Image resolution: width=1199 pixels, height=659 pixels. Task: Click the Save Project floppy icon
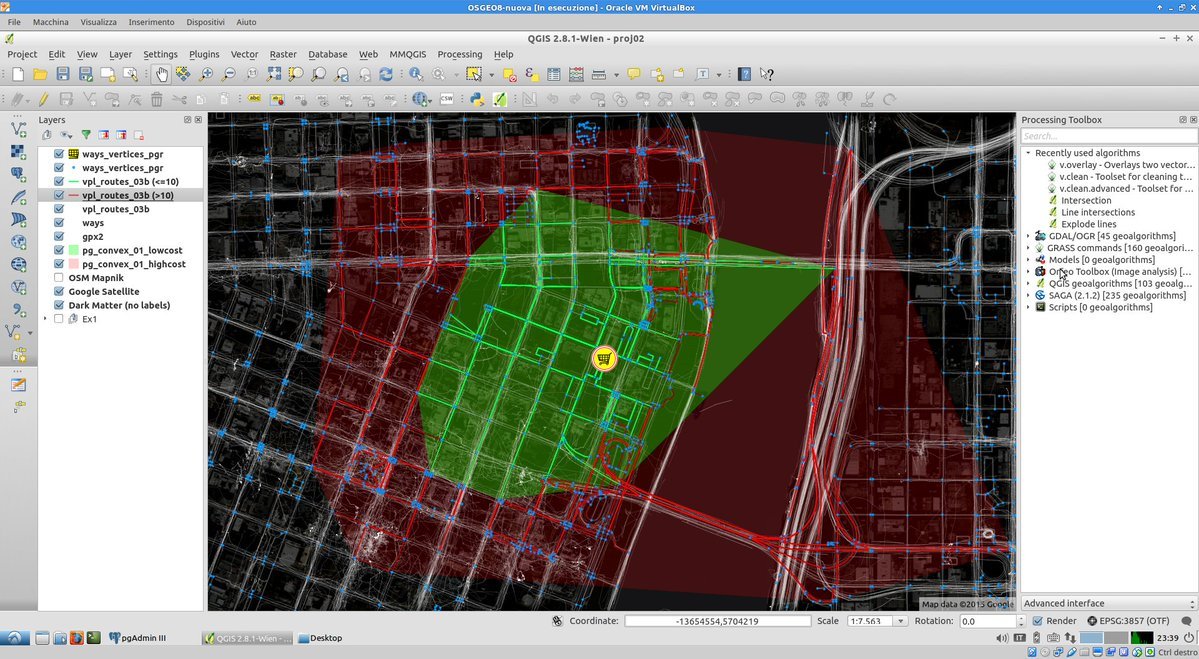[x=63, y=74]
